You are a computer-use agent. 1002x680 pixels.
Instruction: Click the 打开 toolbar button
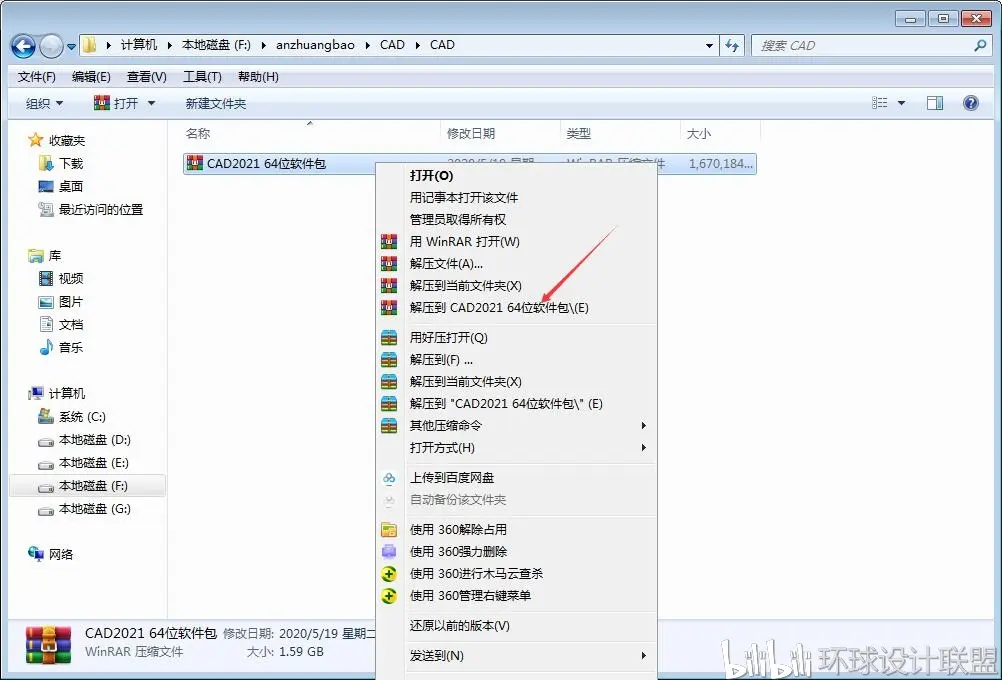[x=117, y=104]
